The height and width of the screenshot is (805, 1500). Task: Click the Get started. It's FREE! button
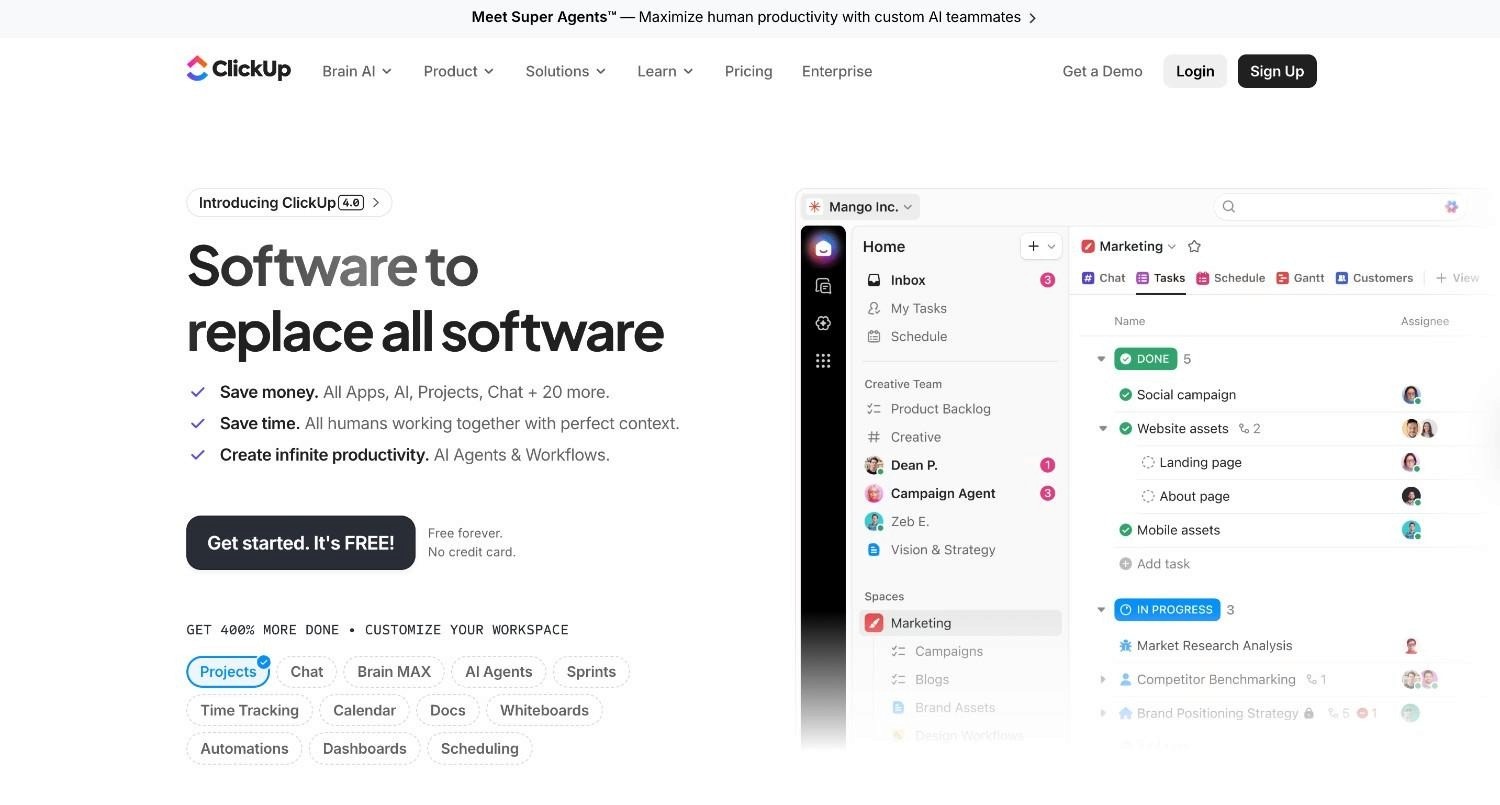301,543
